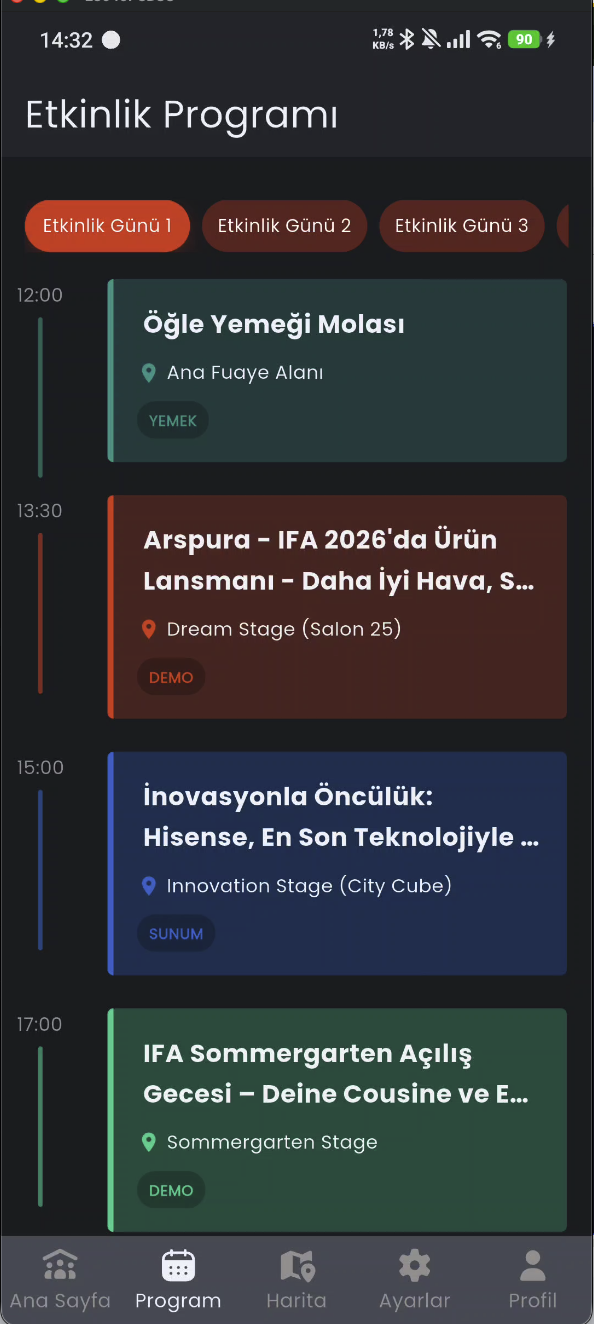Open the Öğle Yemeği Molası event card
Screen dimensions: 594x1324
tap(337, 371)
